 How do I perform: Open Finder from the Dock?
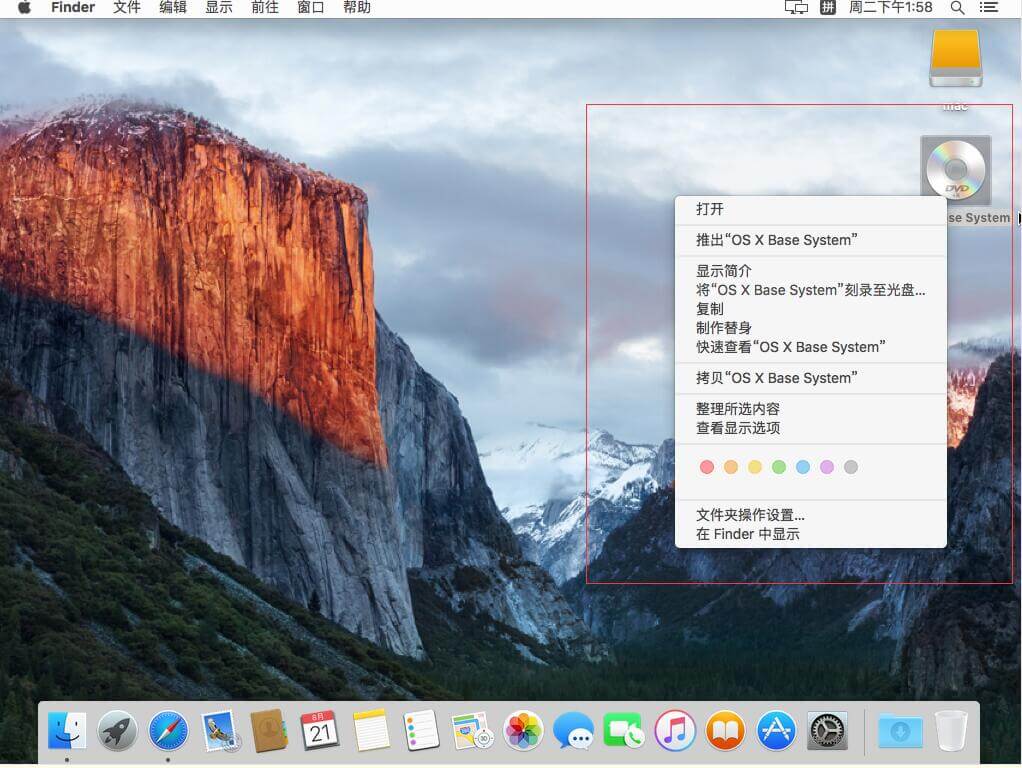click(66, 730)
